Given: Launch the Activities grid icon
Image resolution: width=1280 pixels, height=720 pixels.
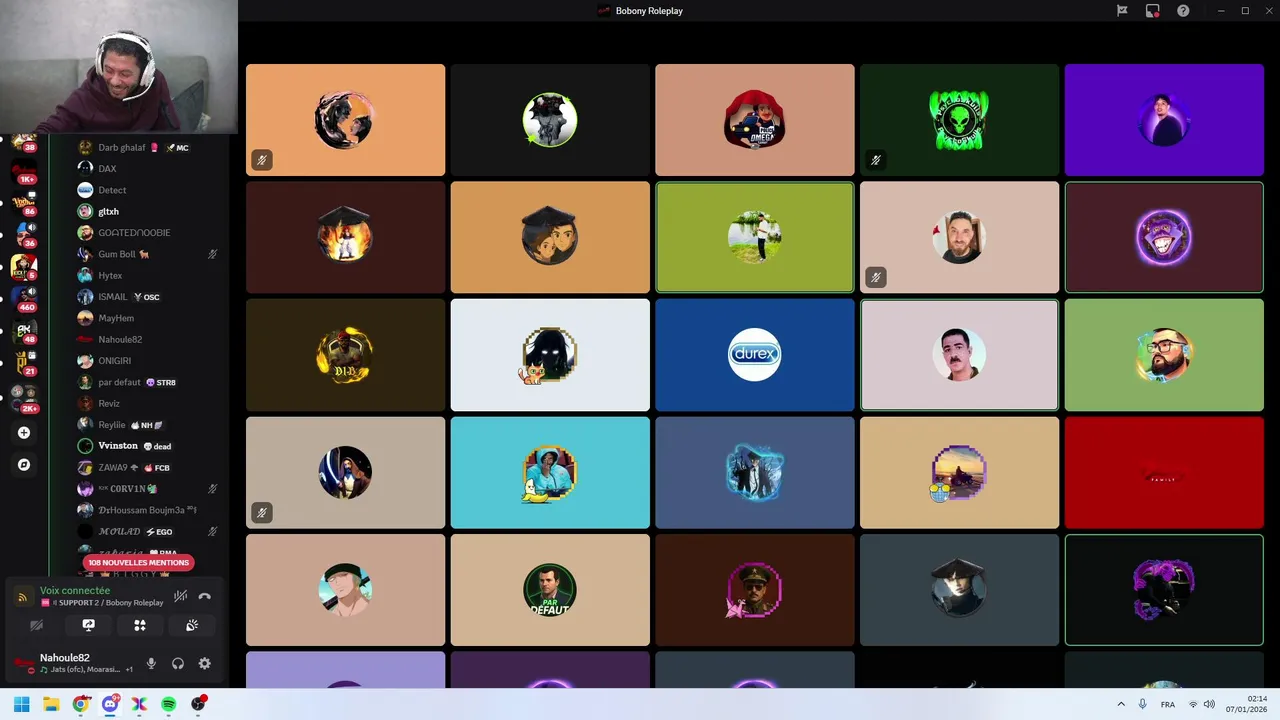Looking at the screenshot, I should (140, 625).
